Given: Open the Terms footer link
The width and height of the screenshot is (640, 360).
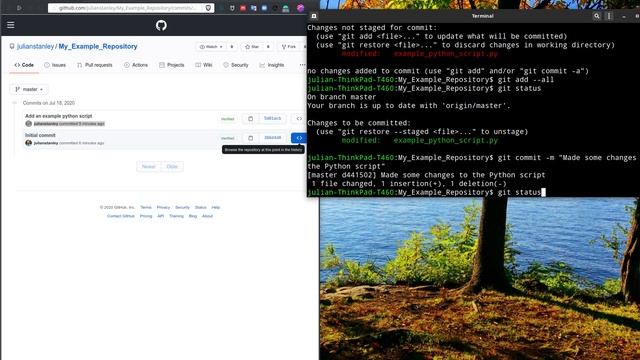Looking at the screenshot, I should [x=146, y=207].
